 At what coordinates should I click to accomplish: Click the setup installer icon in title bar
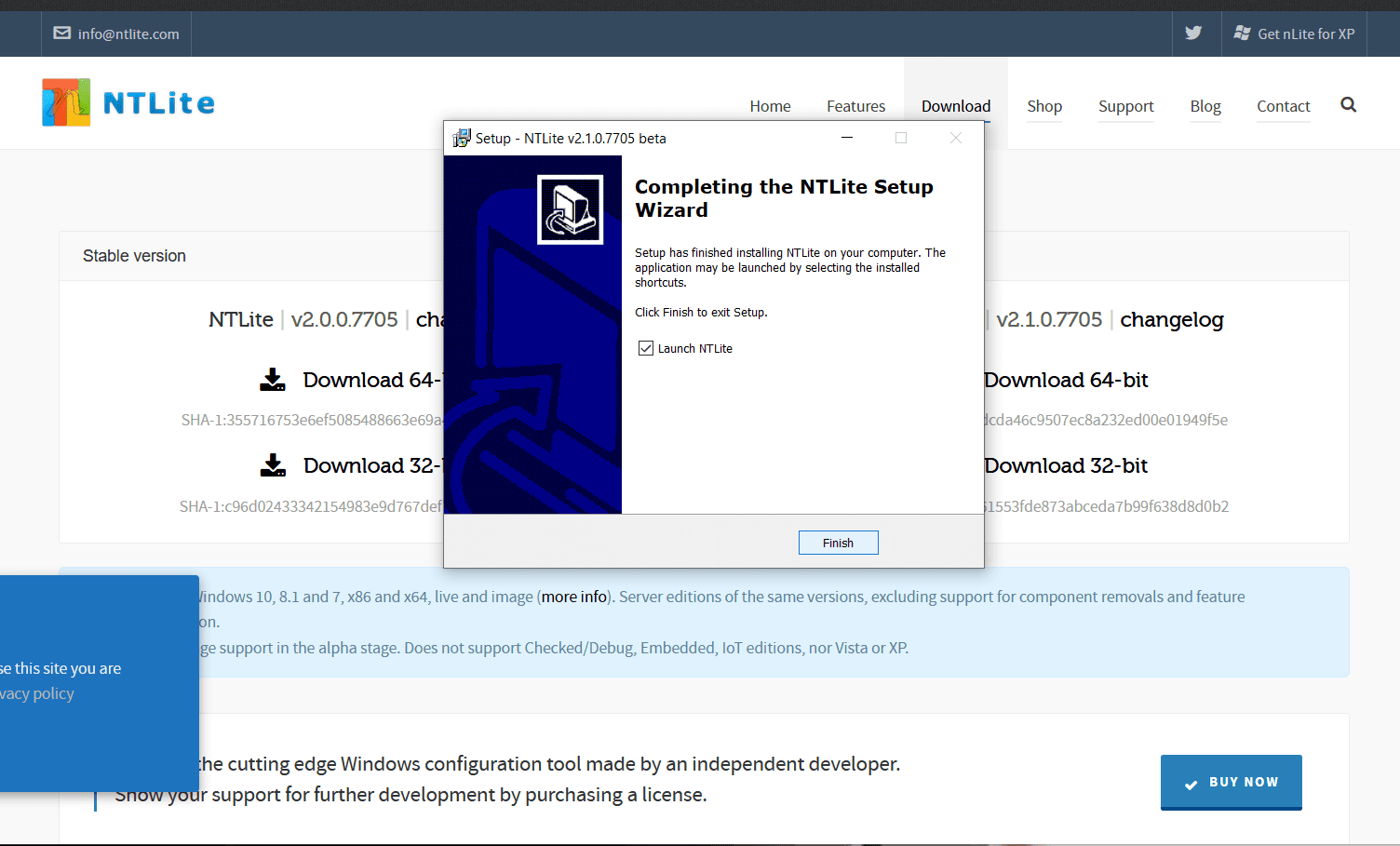click(x=462, y=139)
